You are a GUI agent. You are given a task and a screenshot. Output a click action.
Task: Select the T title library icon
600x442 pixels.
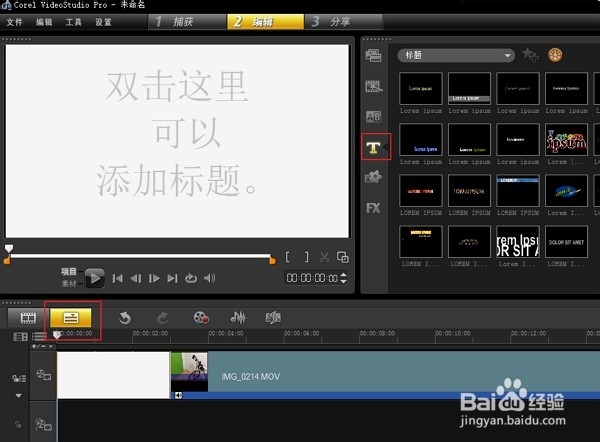(373, 147)
